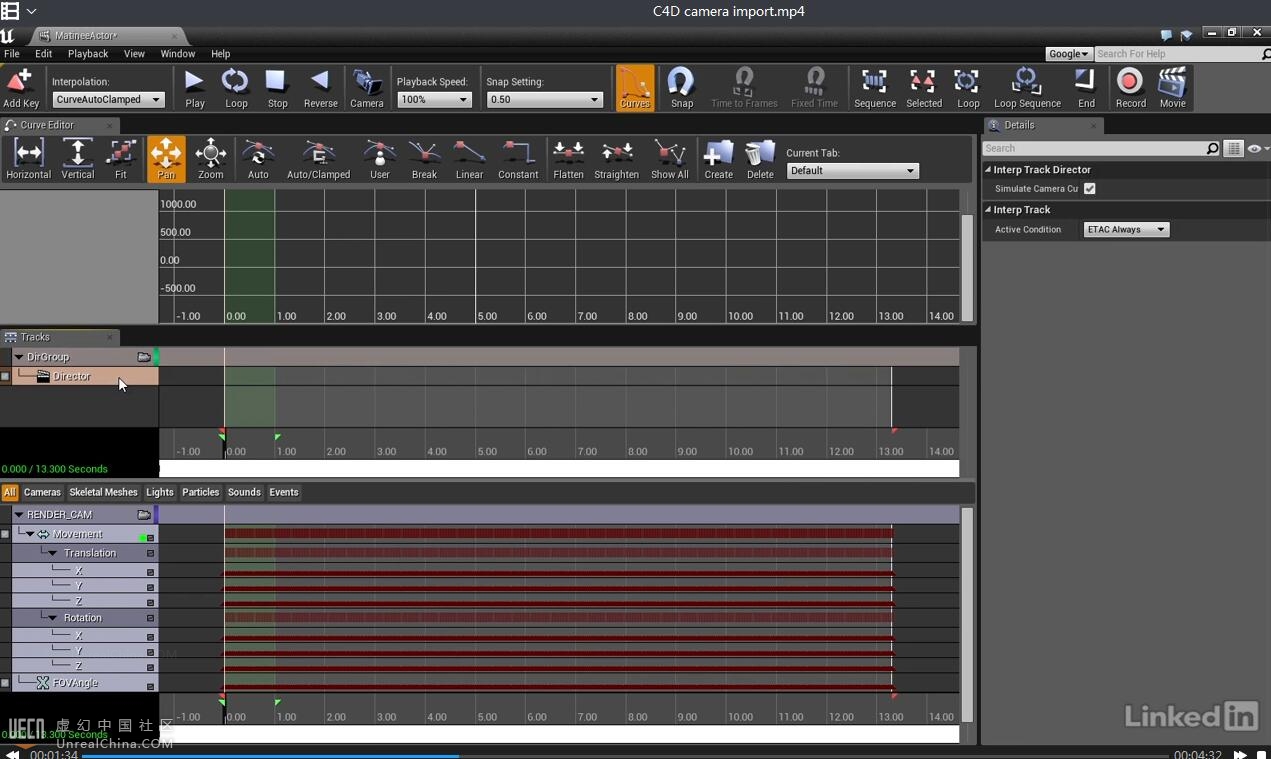Image resolution: width=1271 pixels, height=759 pixels.
Task: Fit curves Horizontal in Curve Editor
Action: tap(28, 160)
